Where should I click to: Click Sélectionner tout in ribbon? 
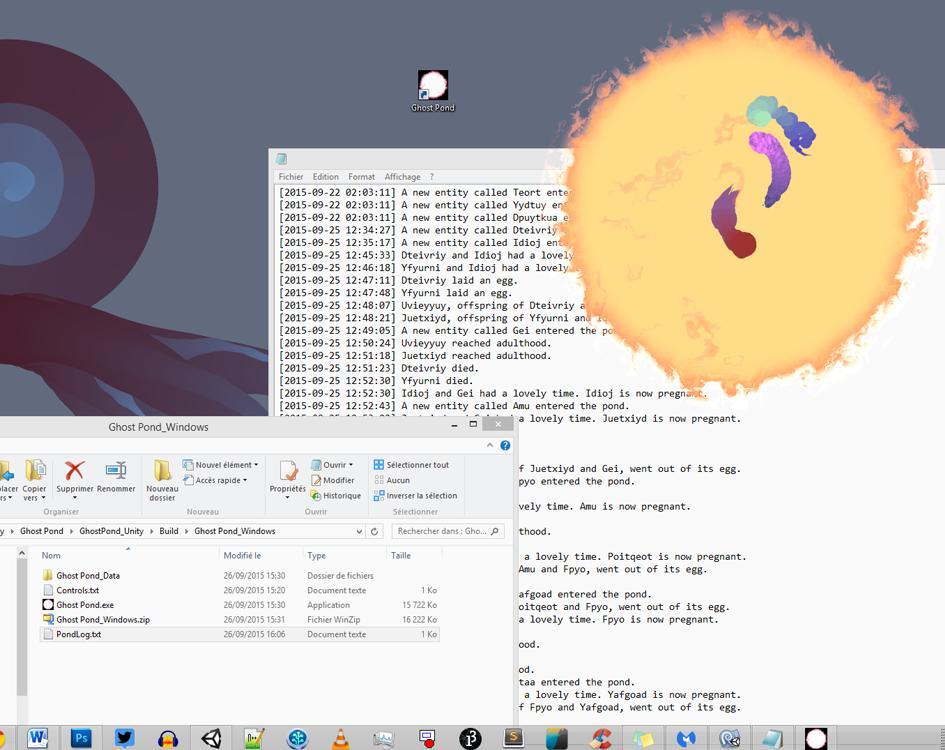click(411, 465)
